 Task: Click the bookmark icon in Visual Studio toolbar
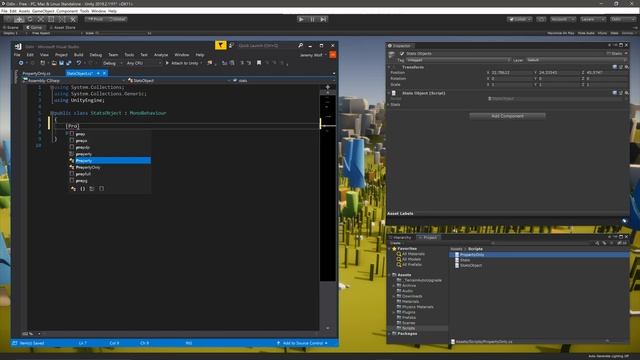[259, 63]
